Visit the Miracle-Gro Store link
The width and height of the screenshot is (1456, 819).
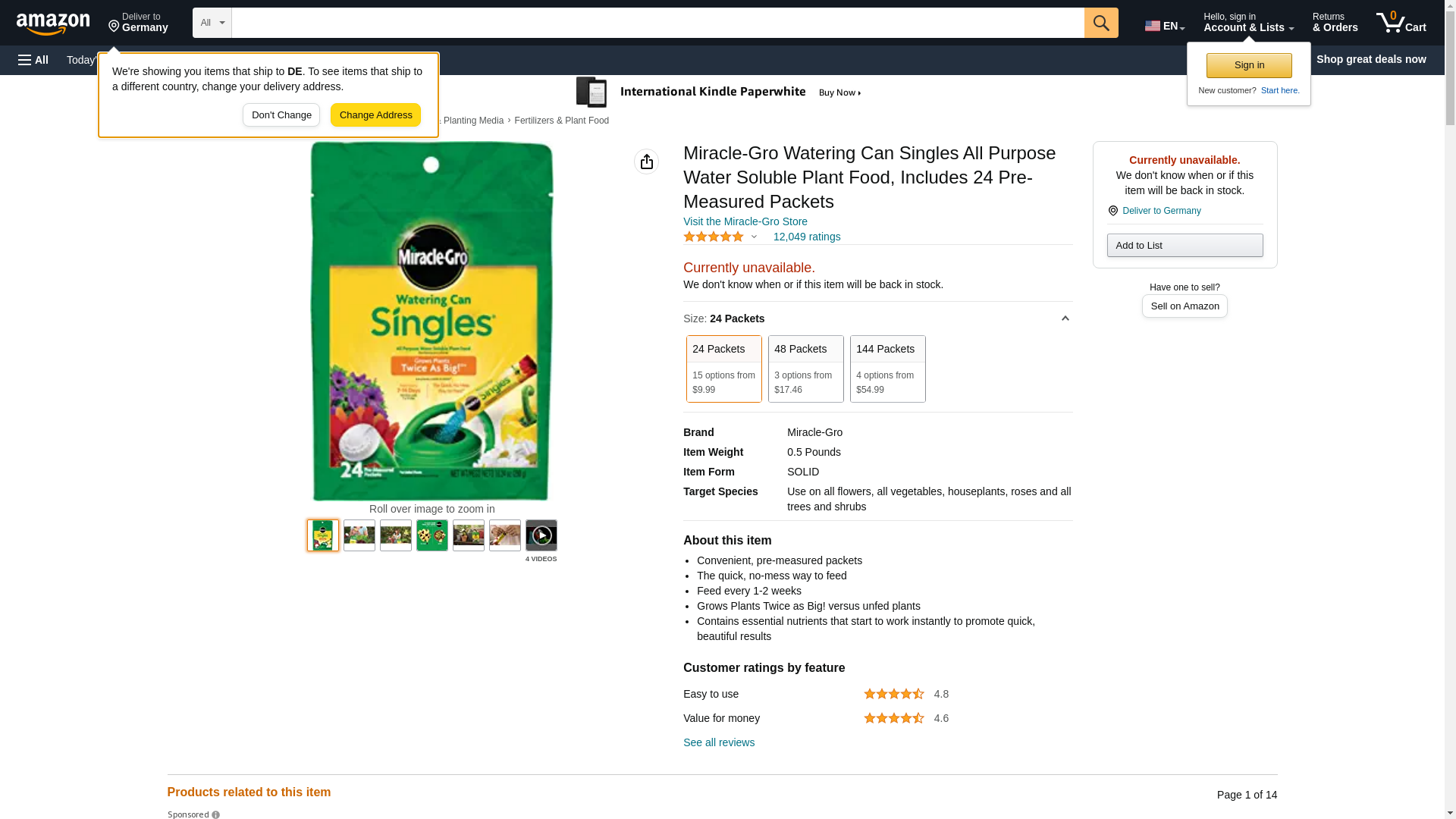pyautogui.click(x=745, y=221)
